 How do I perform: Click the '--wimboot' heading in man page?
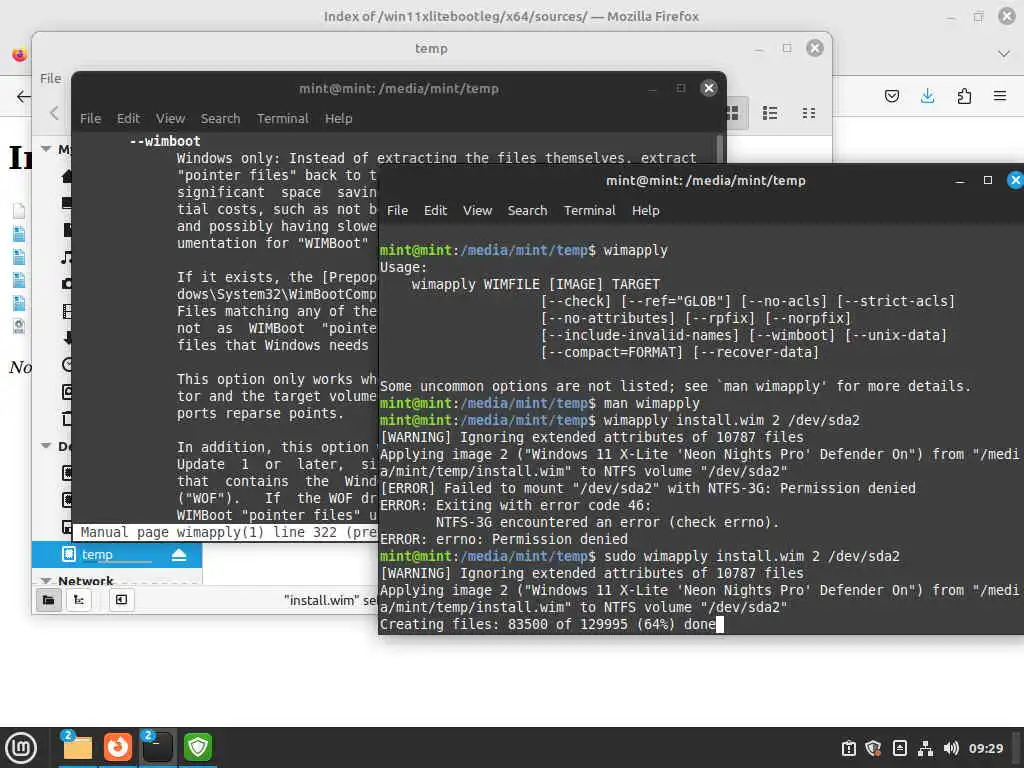(165, 141)
